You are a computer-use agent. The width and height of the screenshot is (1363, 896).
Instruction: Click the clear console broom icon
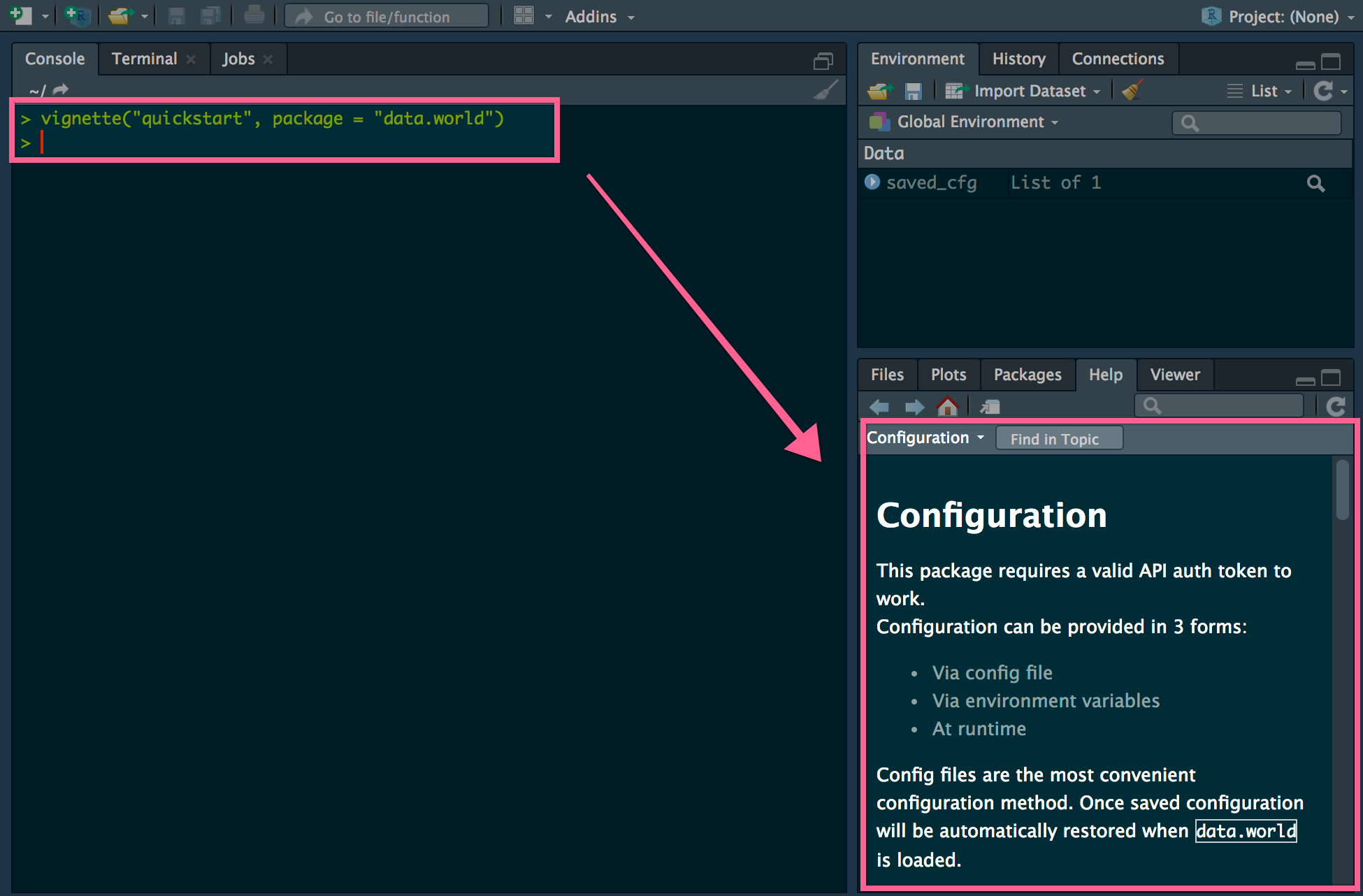tap(825, 90)
